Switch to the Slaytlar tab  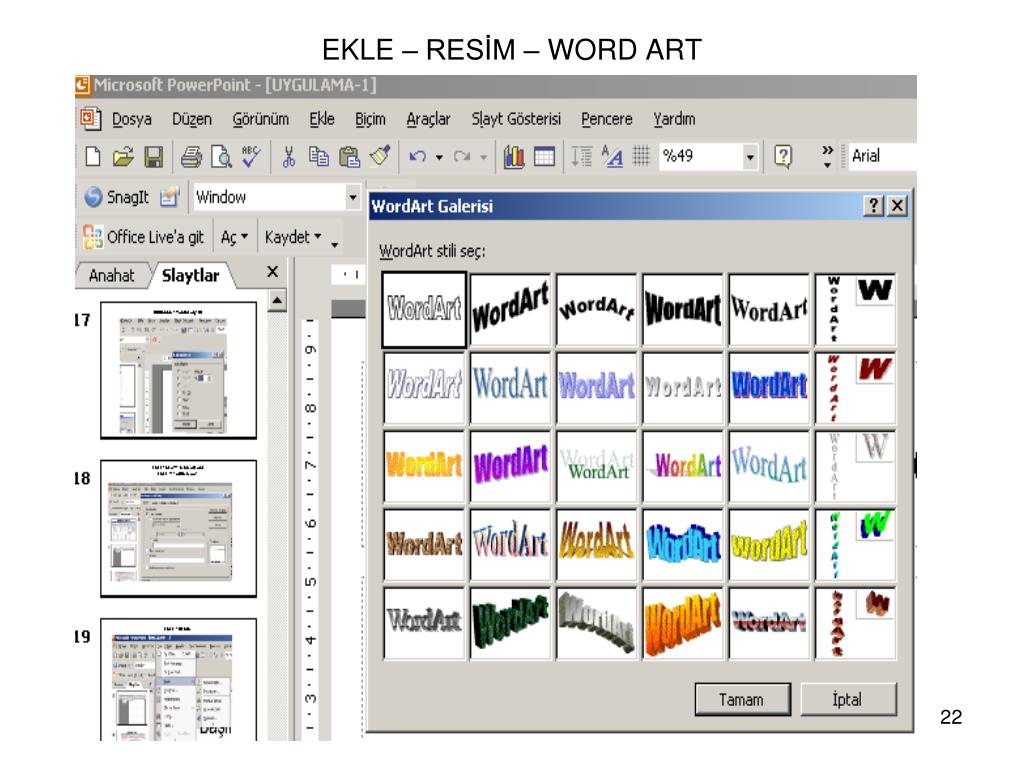click(x=191, y=276)
